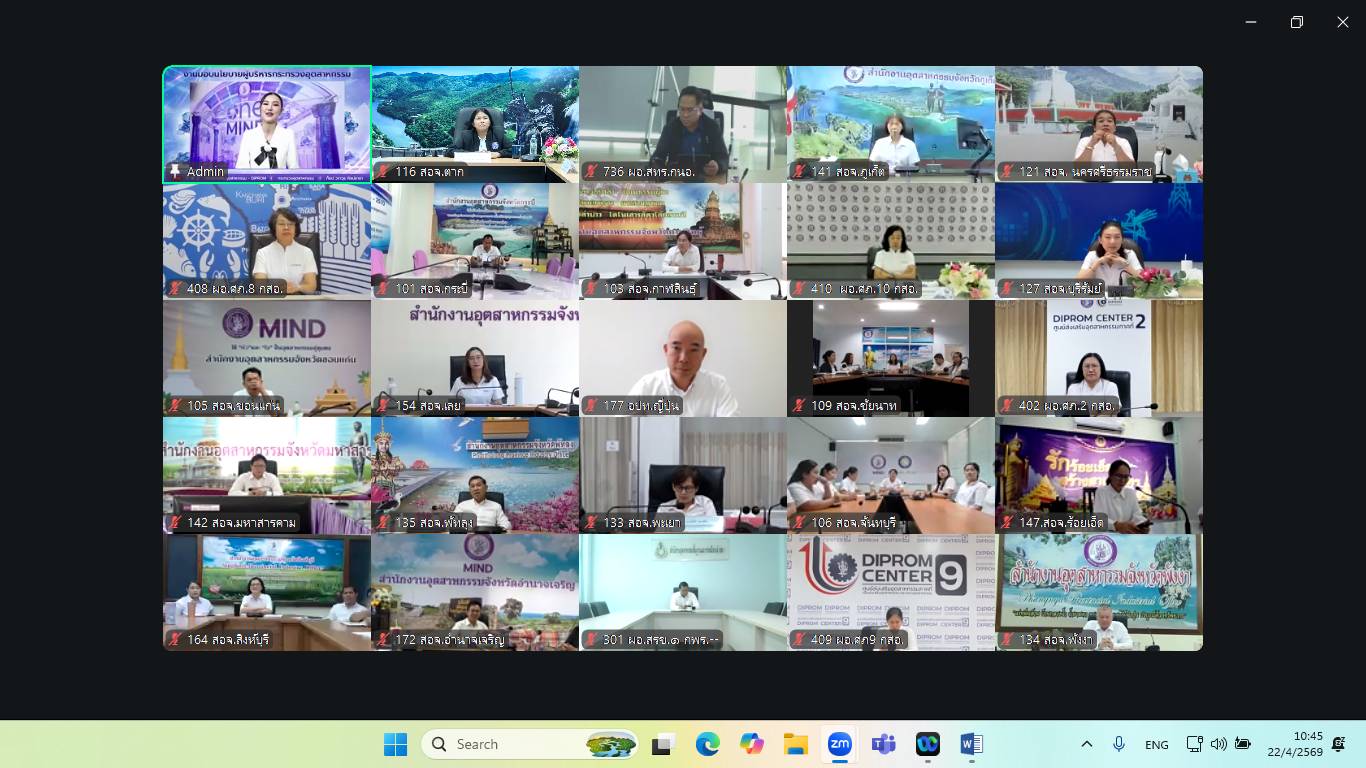Click the system tray microphone icon
Screen dimensions: 1366x768
tap(1119, 744)
